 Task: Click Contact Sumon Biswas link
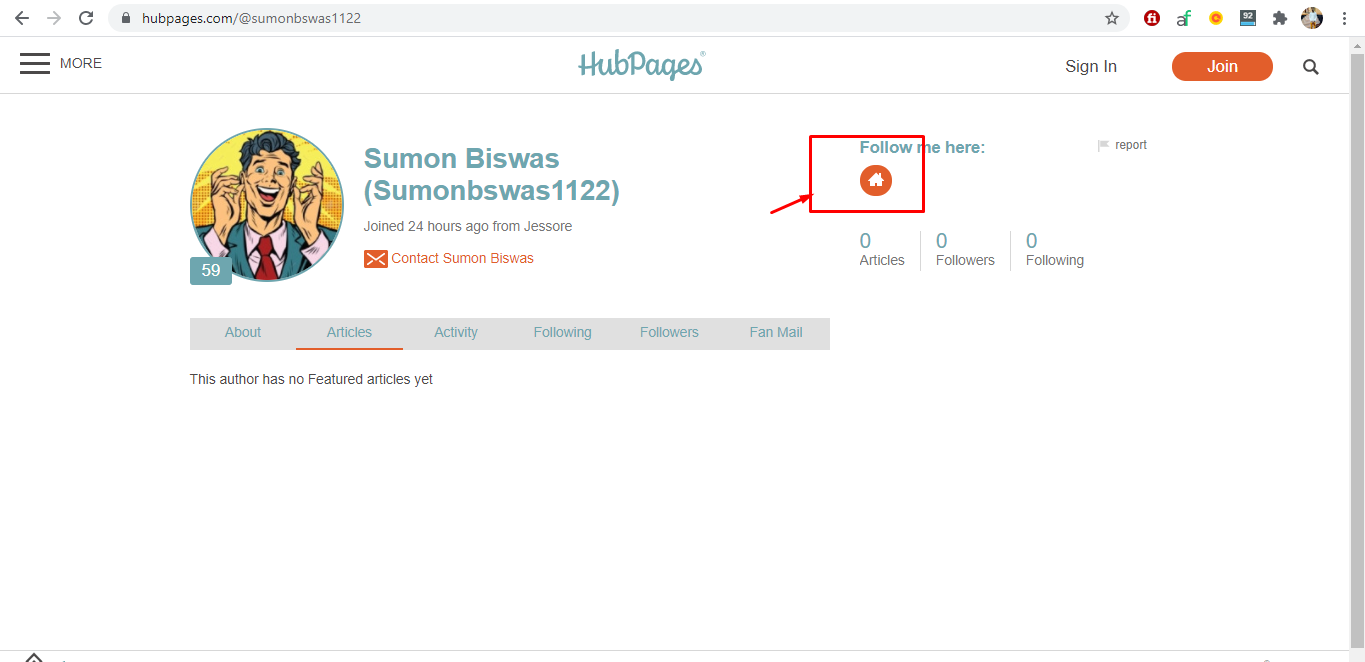(x=462, y=258)
